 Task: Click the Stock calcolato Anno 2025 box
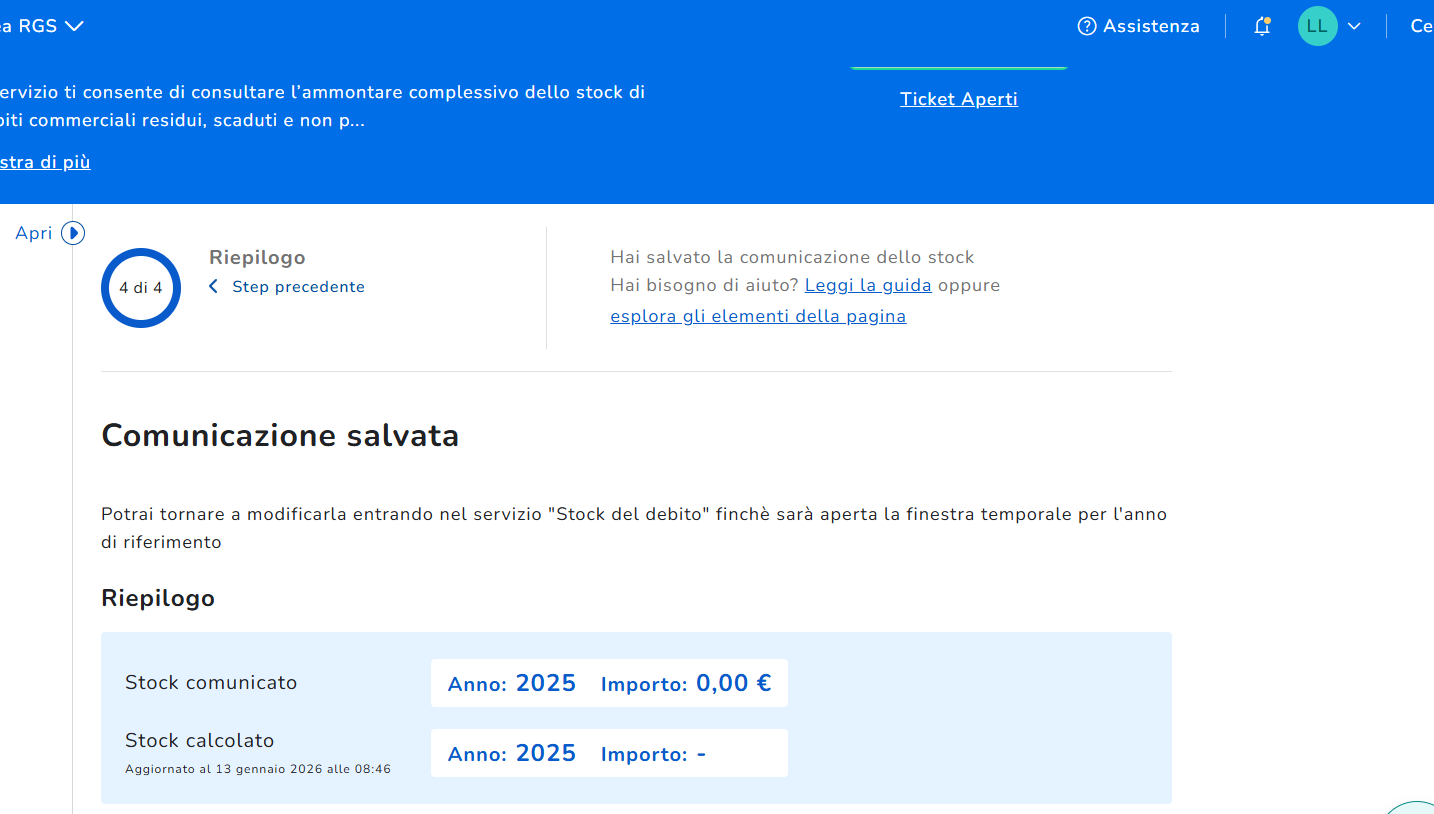pyautogui.click(x=511, y=753)
